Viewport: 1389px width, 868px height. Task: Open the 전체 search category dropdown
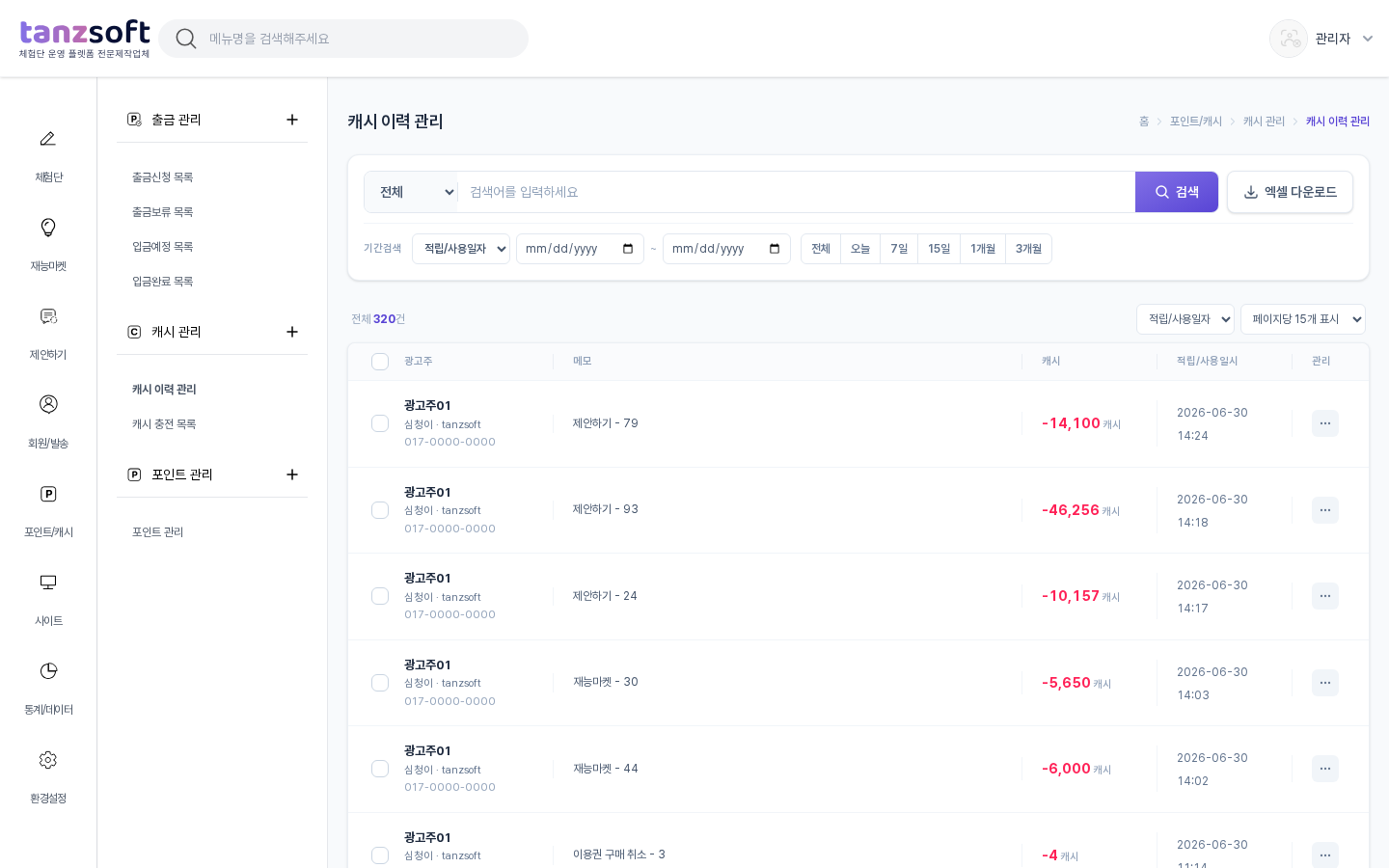pos(411,192)
